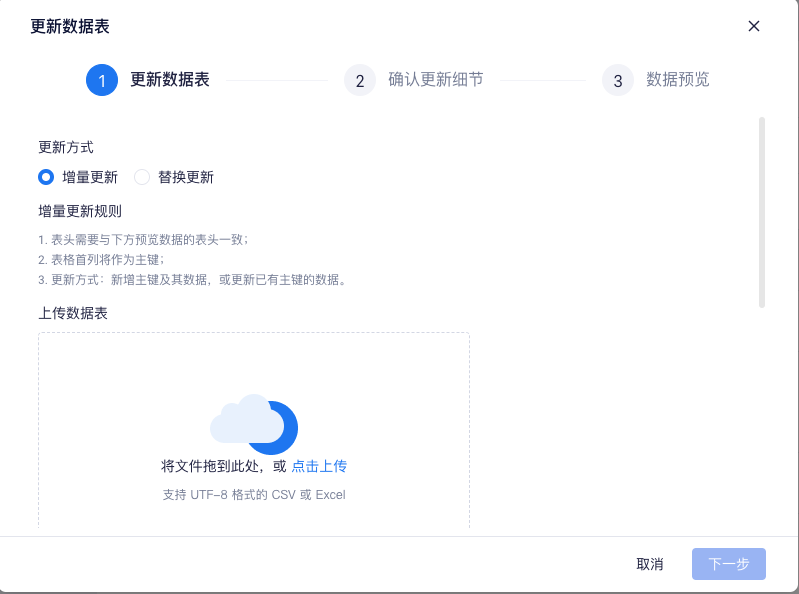This screenshot has height=594, width=799.
Task: Click the rule text 表格首列将作为主键
Action: 101,260
